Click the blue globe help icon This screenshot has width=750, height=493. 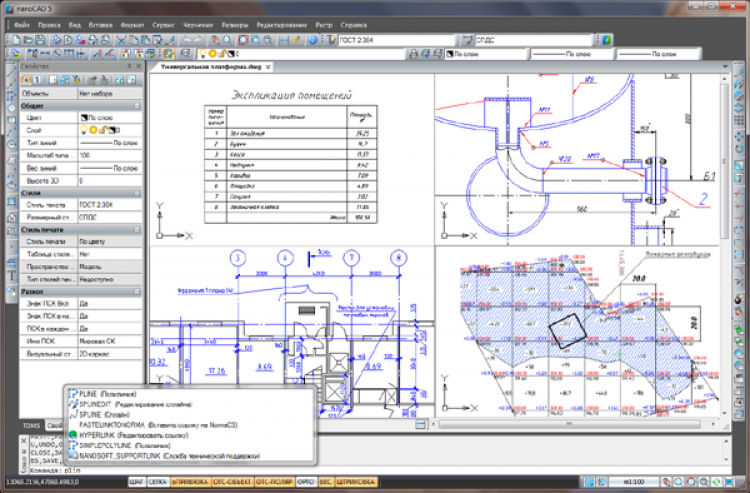tap(313, 40)
